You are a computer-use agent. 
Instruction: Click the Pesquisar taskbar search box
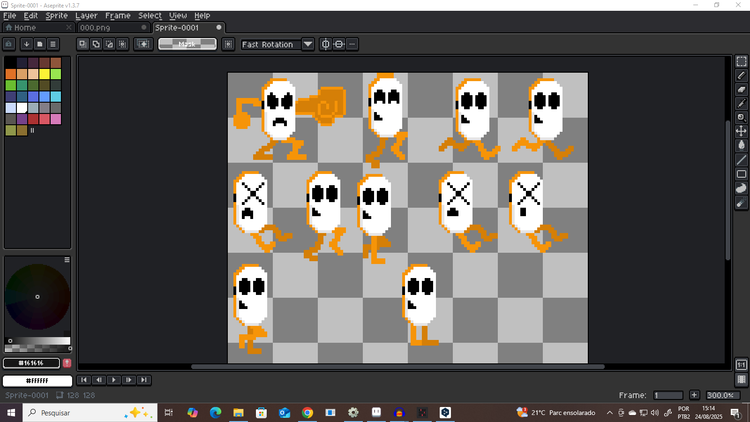click(90, 412)
